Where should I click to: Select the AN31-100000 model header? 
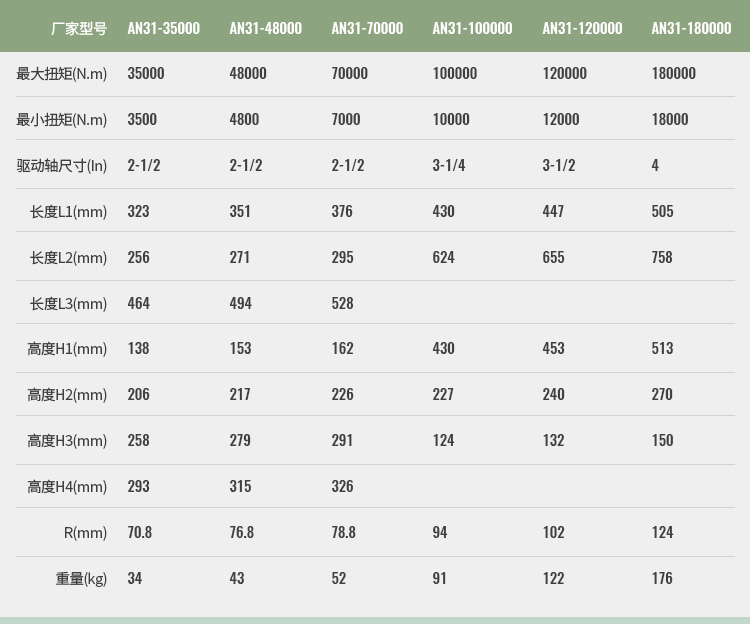click(472, 28)
